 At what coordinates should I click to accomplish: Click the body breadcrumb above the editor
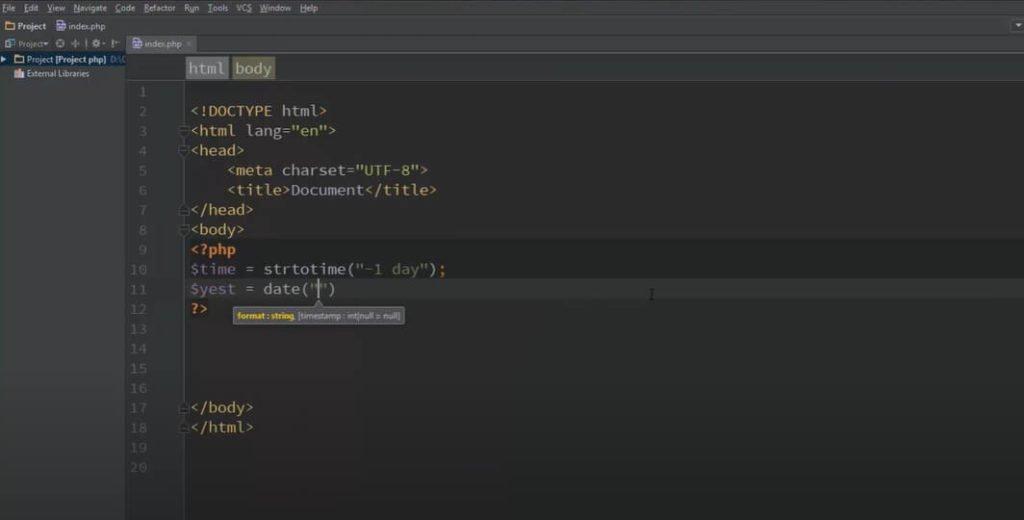point(253,69)
